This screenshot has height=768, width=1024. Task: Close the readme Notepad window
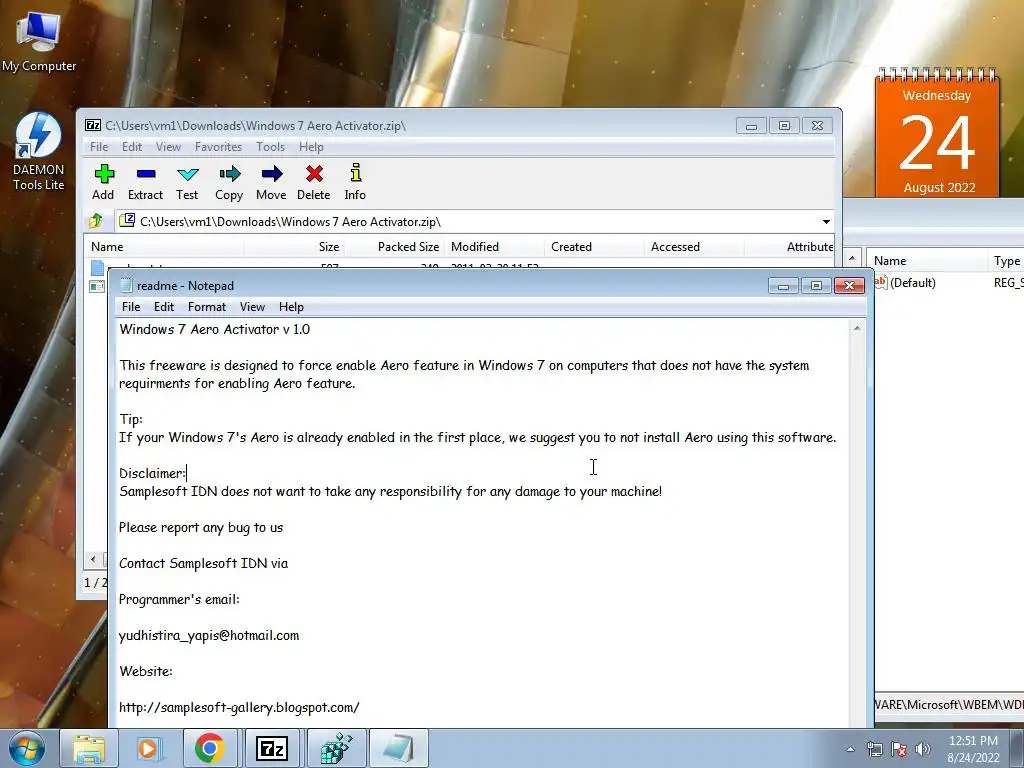pyautogui.click(x=850, y=286)
